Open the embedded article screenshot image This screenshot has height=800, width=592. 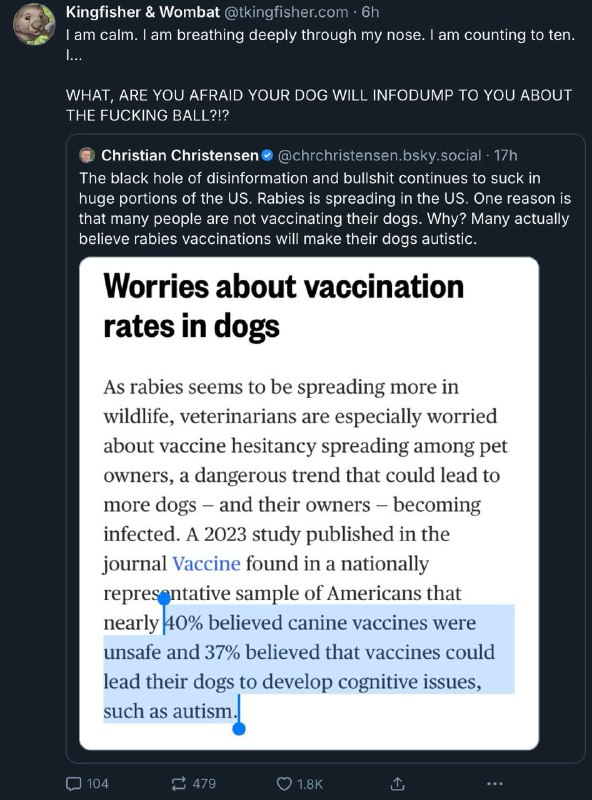click(309, 503)
